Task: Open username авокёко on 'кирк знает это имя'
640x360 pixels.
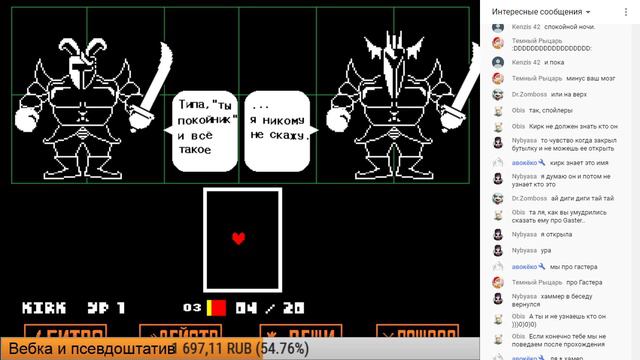Action: click(524, 162)
